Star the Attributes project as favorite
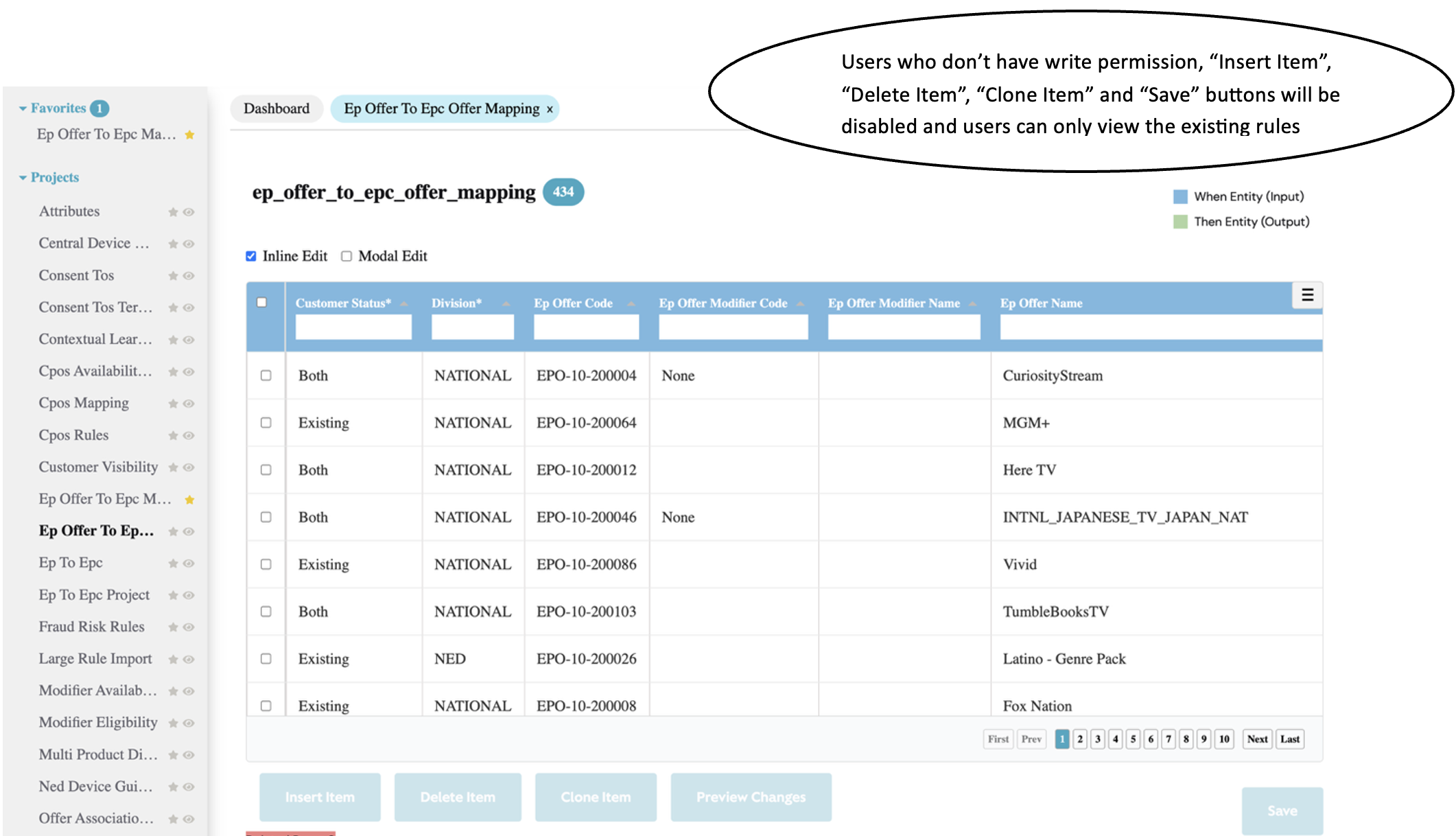 [x=173, y=212]
